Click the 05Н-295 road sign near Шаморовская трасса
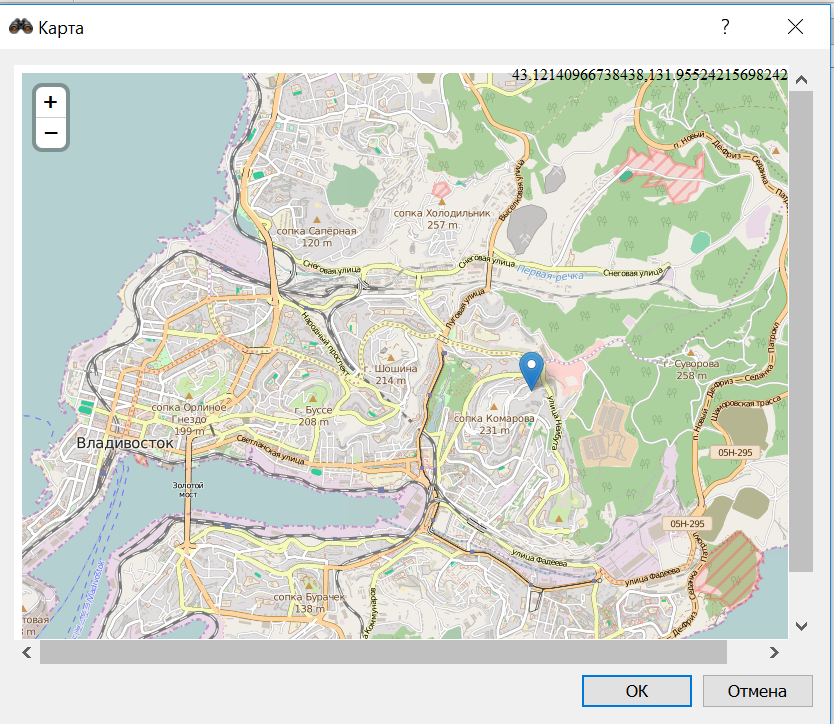834x724 pixels. pos(735,453)
